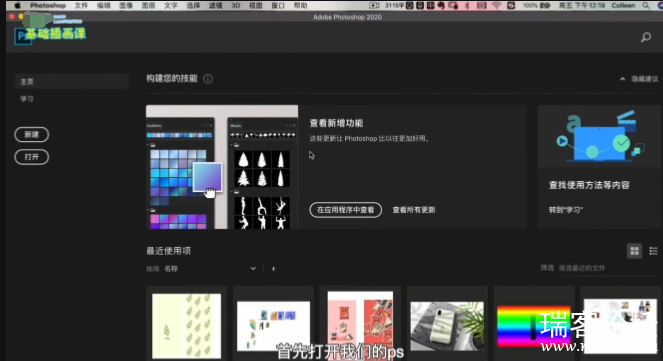Image resolution: width=663 pixels, height=361 pixels.
Task: Open the 选择 menu
Action: click(x=193, y=5)
